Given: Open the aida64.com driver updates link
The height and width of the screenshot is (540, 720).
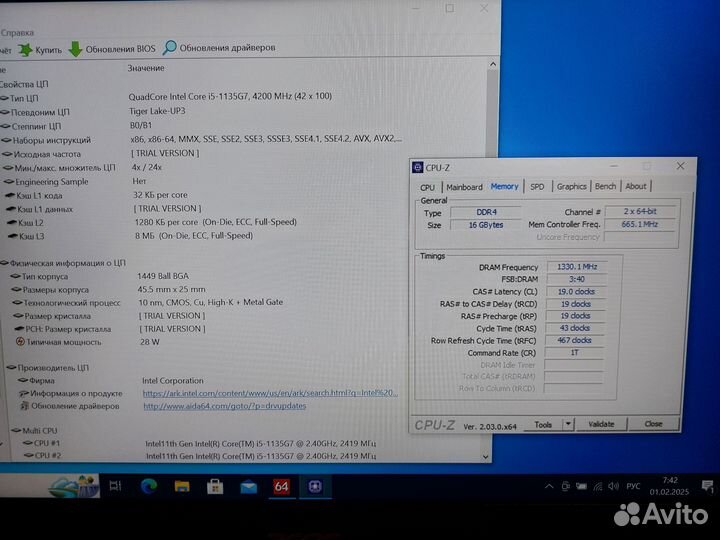Looking at the screenshot, I should [x=225, y=406].
